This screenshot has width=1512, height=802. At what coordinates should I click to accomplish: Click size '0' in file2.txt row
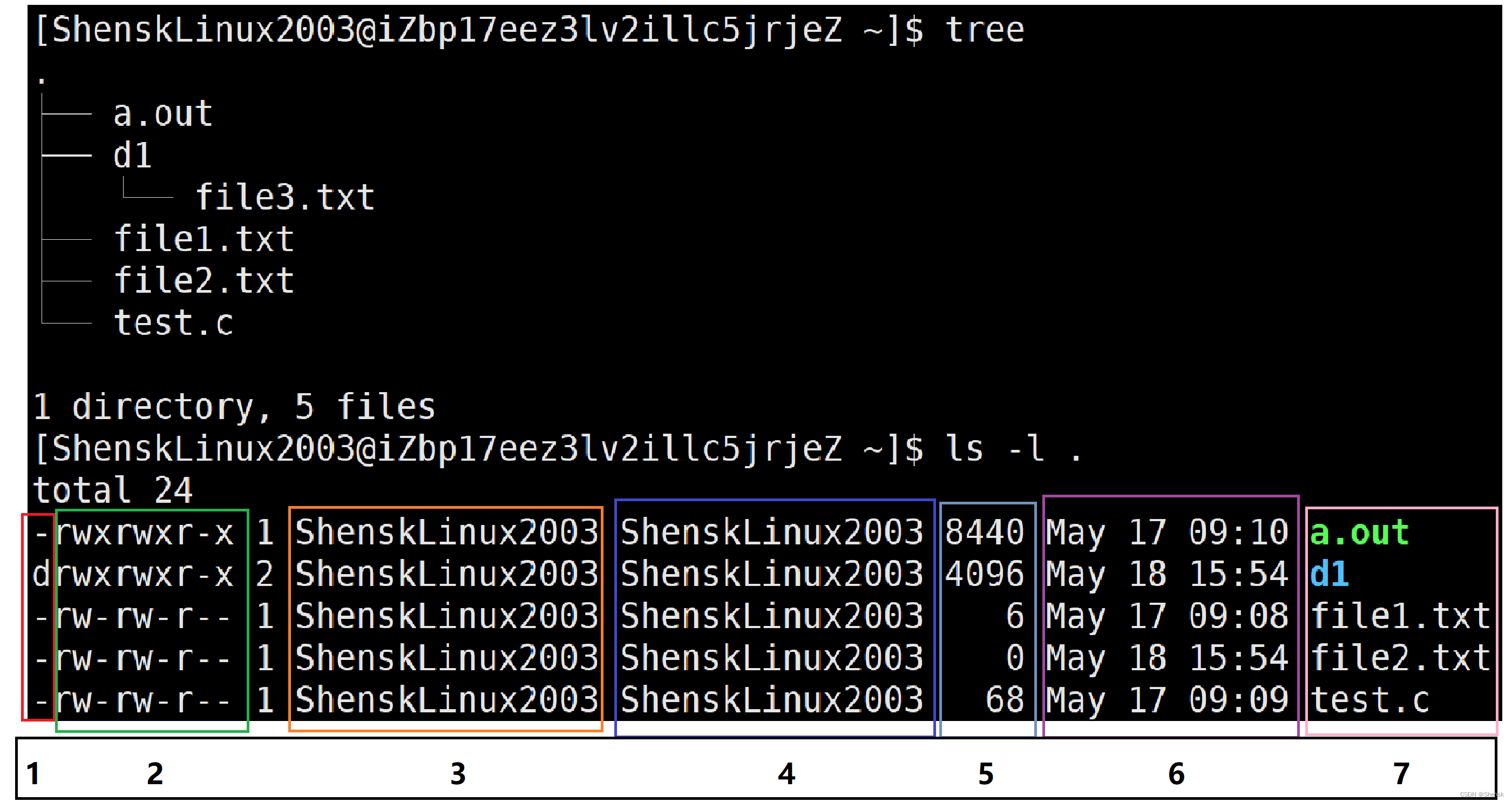(1015, 658)
